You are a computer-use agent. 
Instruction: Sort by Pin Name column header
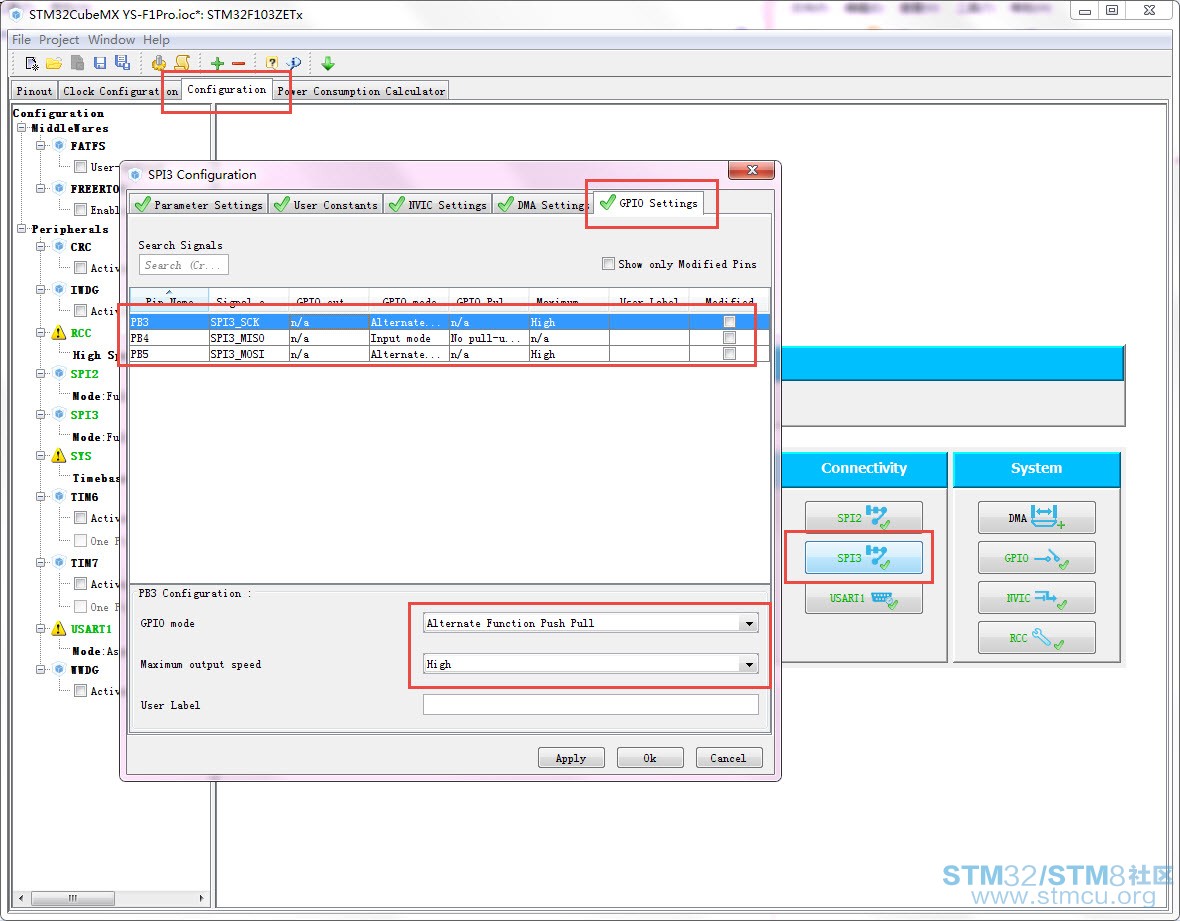(169, 300)
